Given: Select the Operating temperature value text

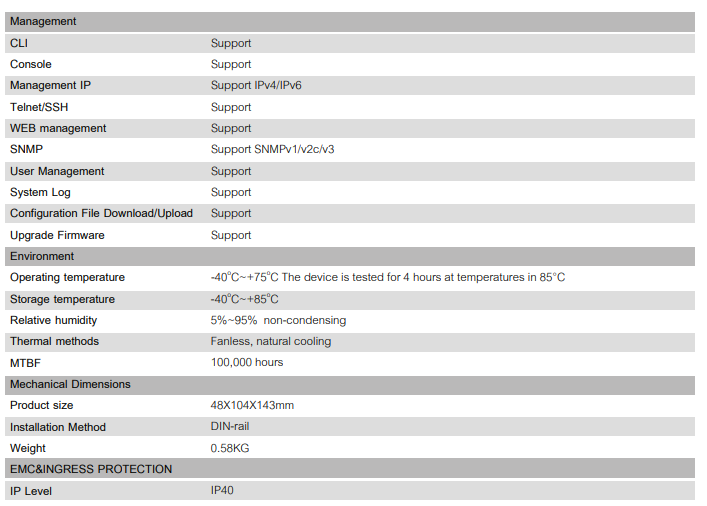Looking at the screenshot, I should coord(388,277).
